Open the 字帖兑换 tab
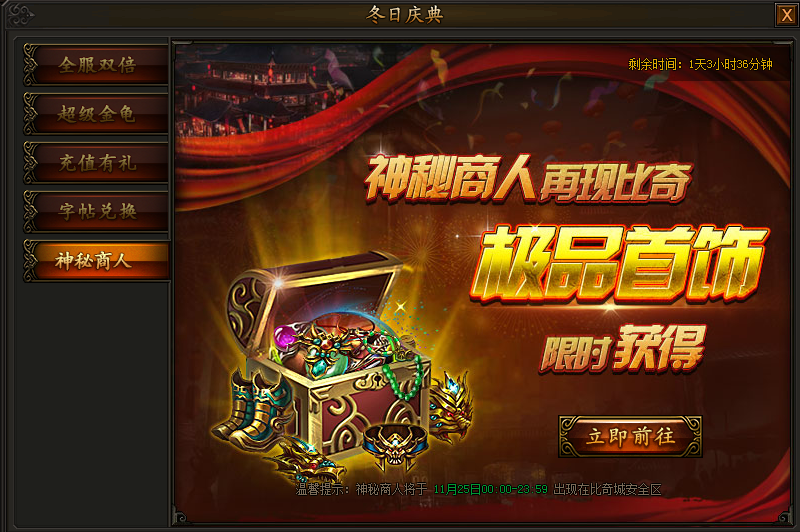Screen dimensions: 800x532 [x=96, y=212]
